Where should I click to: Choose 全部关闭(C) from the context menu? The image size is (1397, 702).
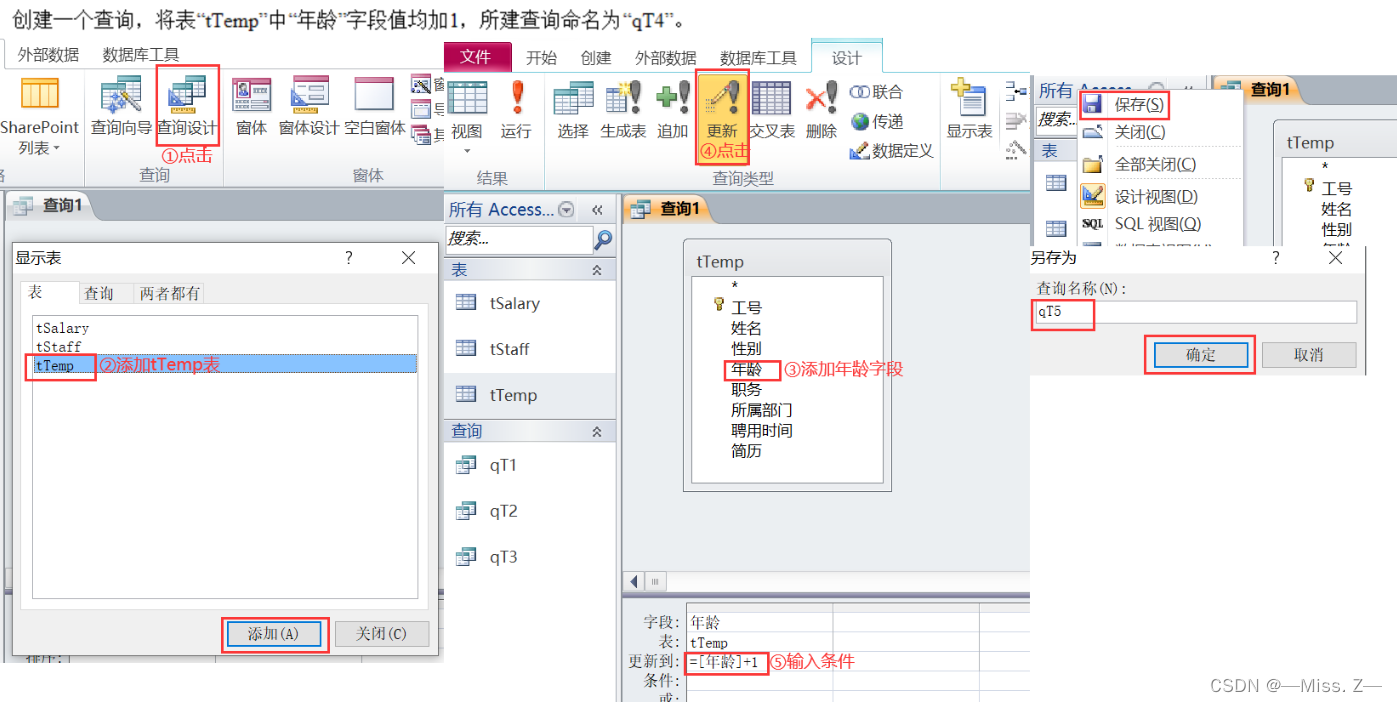(1155, 165)
